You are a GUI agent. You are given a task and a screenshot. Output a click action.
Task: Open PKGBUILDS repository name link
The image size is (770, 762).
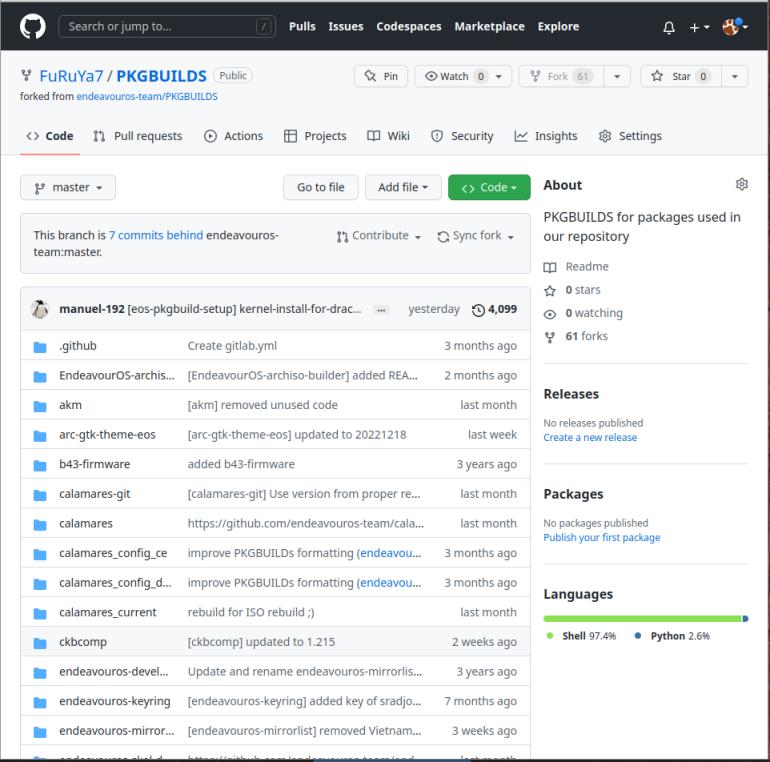(161, 76)
